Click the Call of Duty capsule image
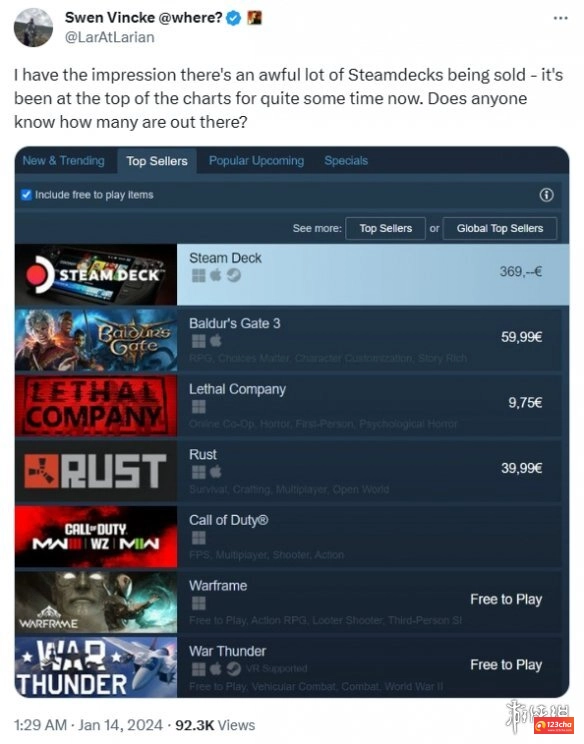Image resolution: width=584 pixels, height=744 pixels. click(96, 536)
